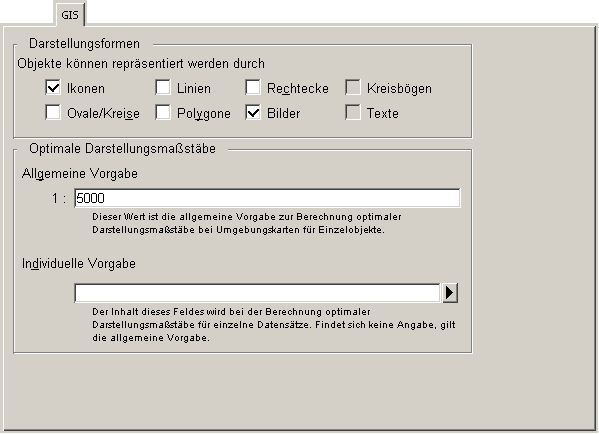Check the Ovale/Kreise option

pos(53,113)
